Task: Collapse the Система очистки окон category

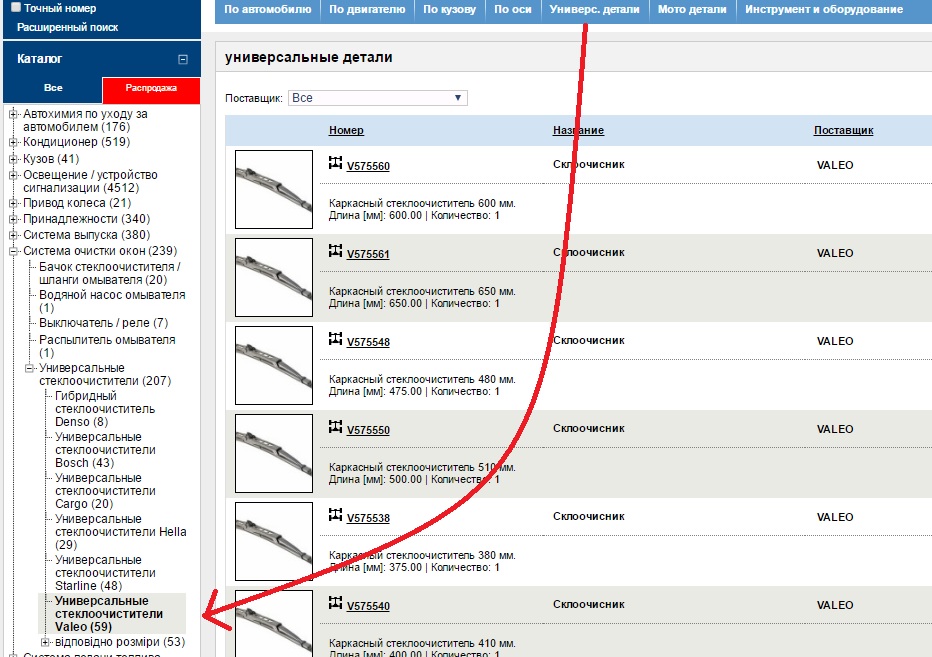Action: (14, 251)
